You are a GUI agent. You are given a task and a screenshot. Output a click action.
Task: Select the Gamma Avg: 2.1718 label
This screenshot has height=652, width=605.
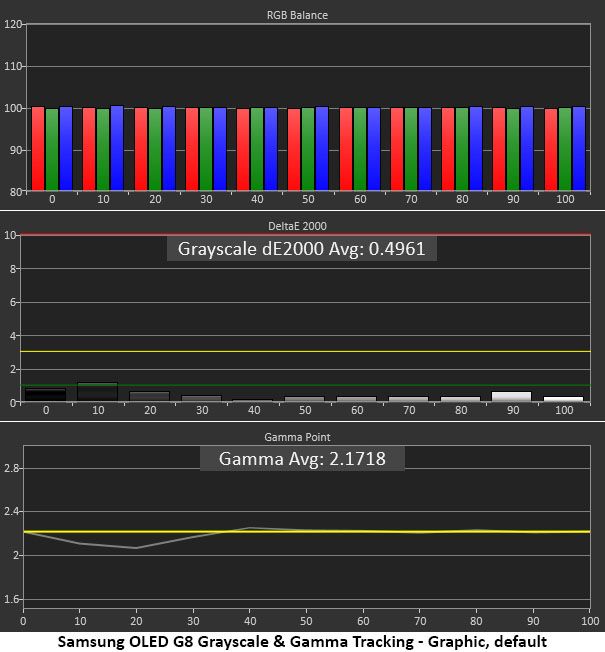[x=302, y=459]
